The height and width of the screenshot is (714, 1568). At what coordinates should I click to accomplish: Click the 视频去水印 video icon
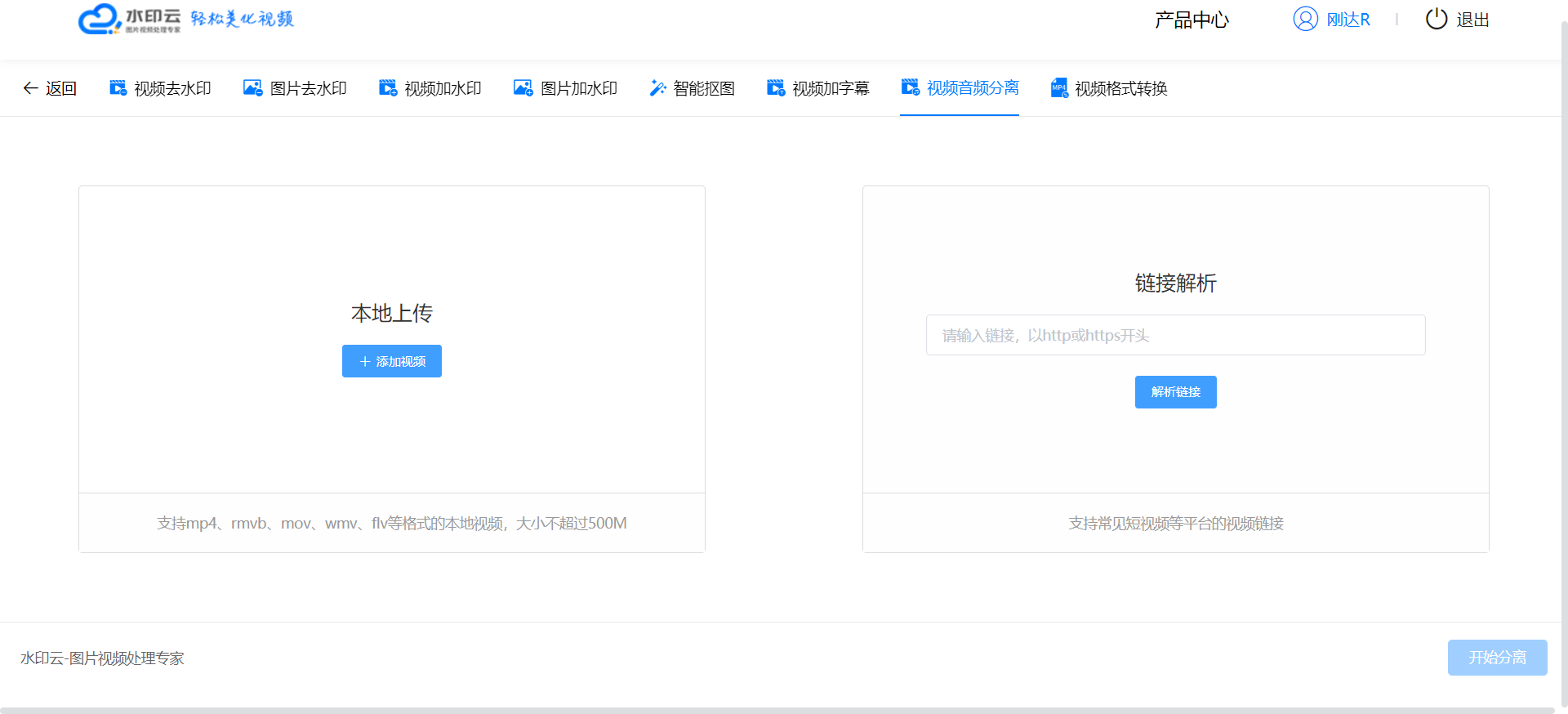118,88
